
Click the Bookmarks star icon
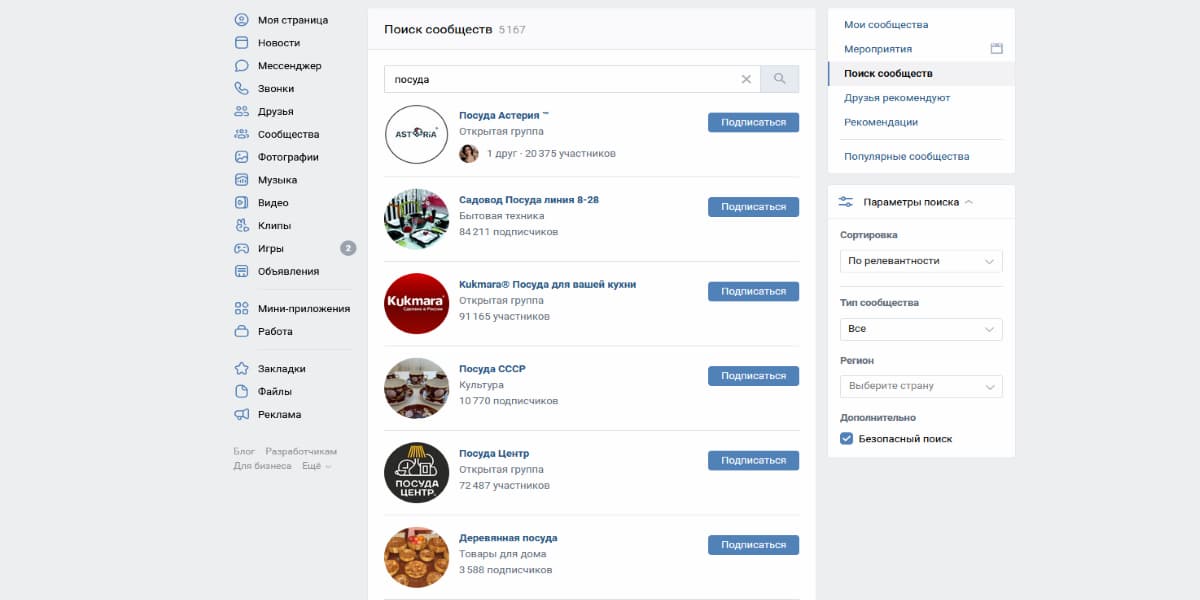[x=241, y=369]
